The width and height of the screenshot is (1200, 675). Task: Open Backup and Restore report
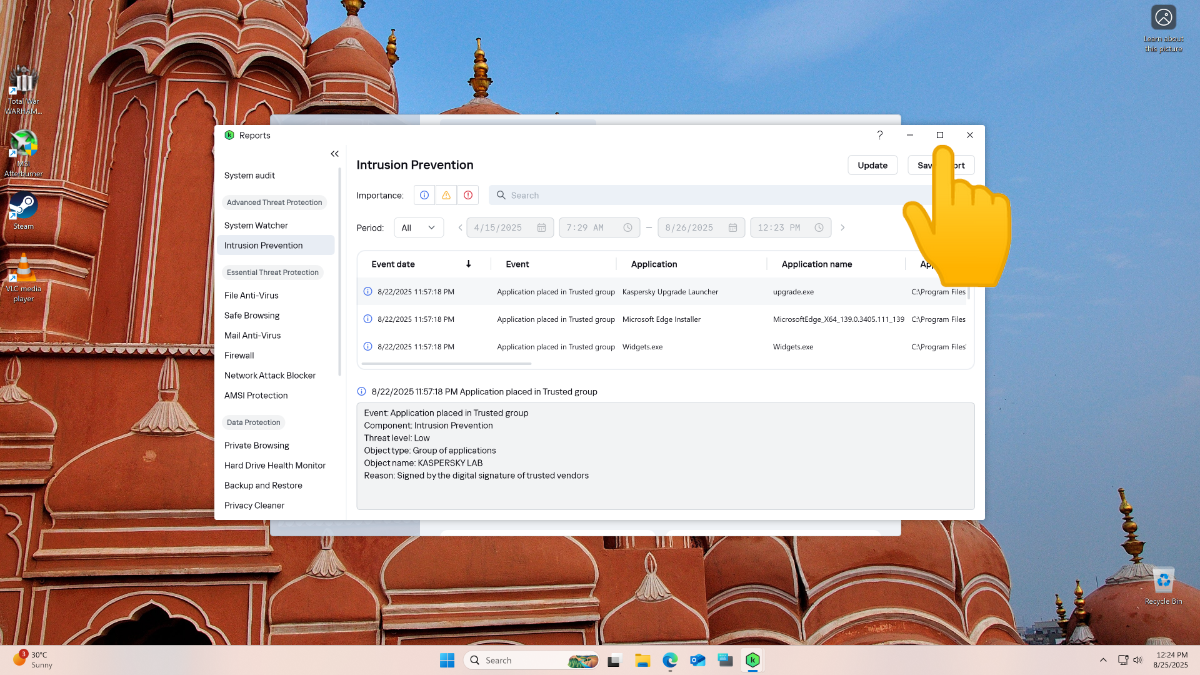tap(263, 485)
